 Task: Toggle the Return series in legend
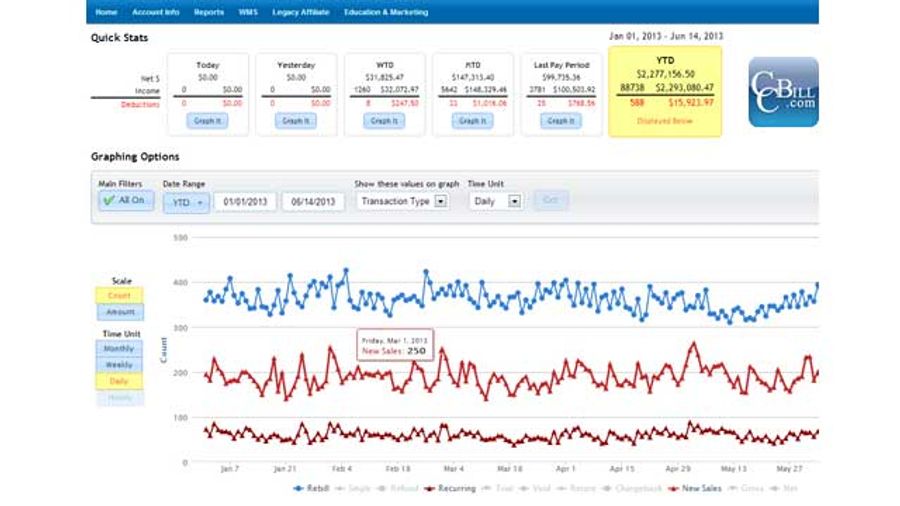tap(576, 489)
